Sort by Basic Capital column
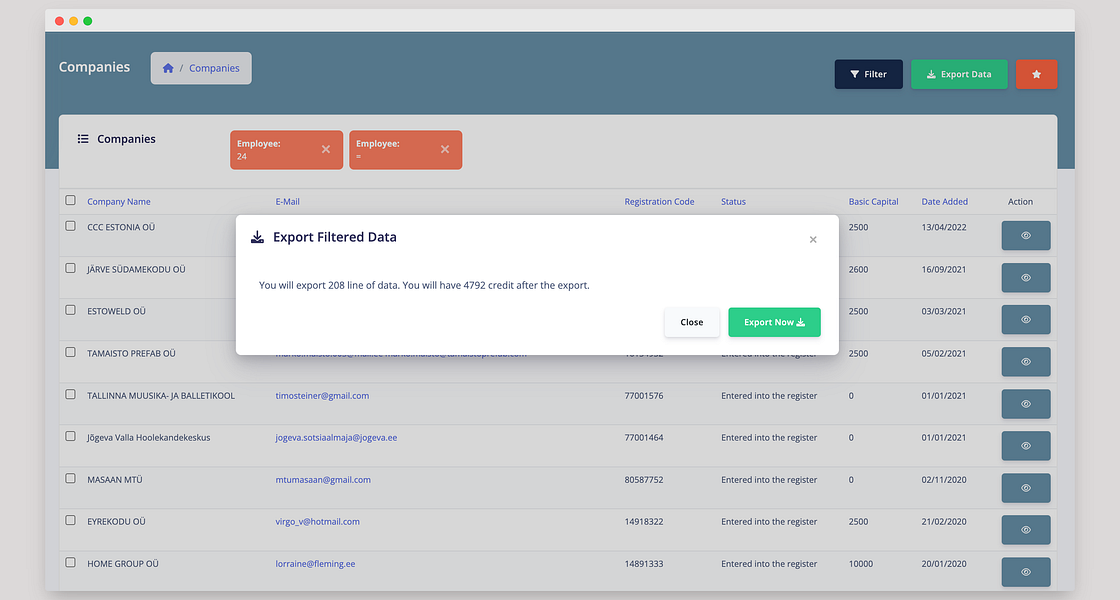 873,201
